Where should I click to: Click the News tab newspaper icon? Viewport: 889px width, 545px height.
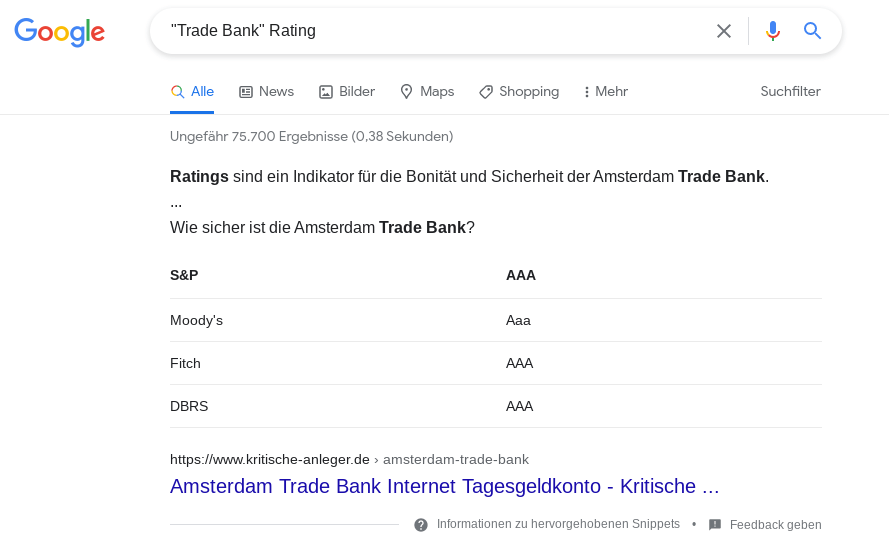point(246,92)
